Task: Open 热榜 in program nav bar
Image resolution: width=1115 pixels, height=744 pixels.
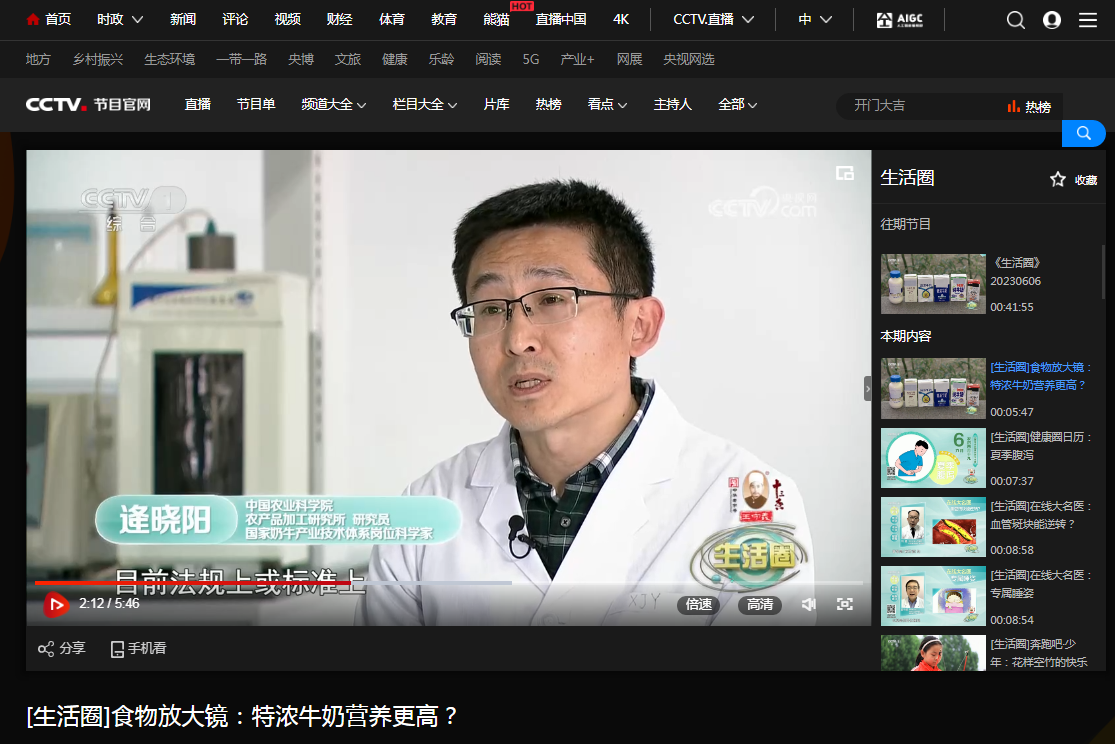Action: tap(548, 105)
